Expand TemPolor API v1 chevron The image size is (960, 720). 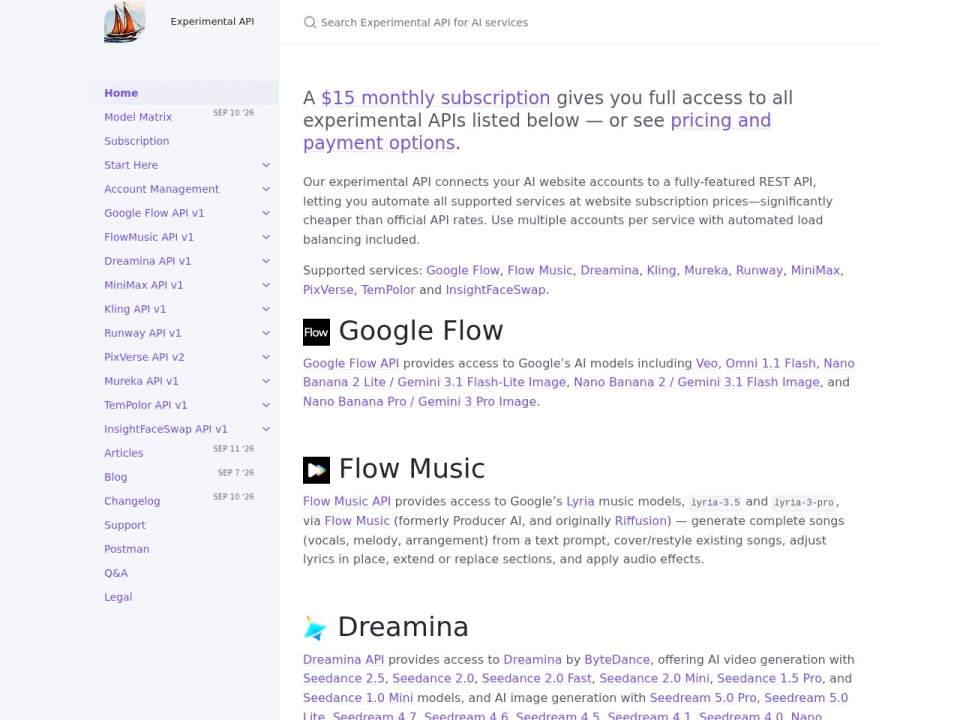point(266,405)
